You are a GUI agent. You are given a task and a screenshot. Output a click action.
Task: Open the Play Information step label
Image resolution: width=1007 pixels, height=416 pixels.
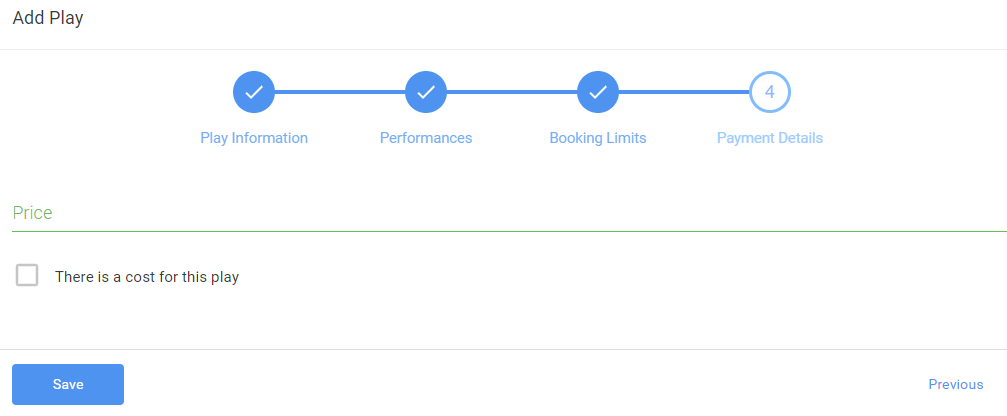pos(254,138)
